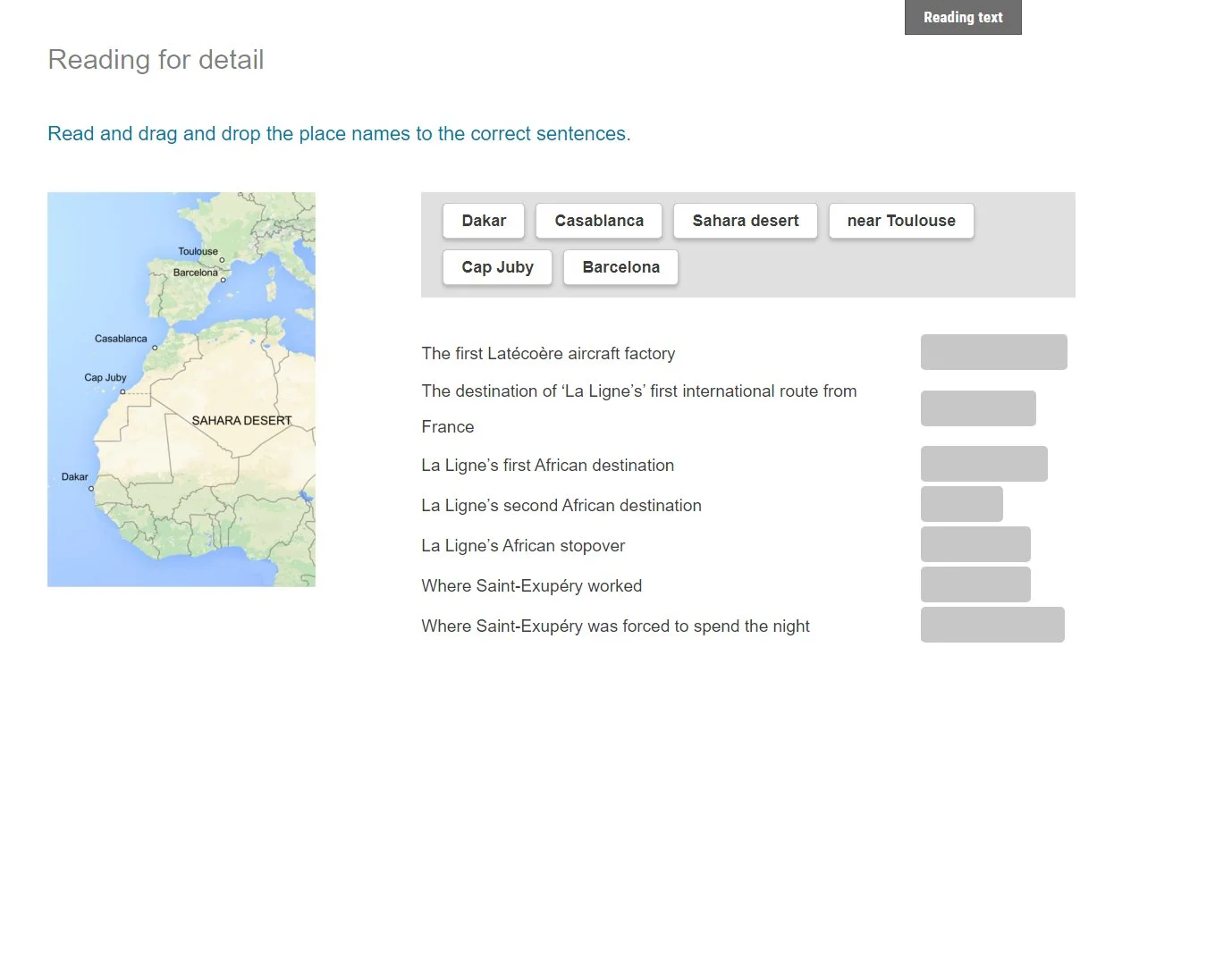Image resolution: width=1232 pixels, height=975 pixels.
Task: Click answer box for "Where Saint-Exupéry worked"
Action: (x=975, y=584)
